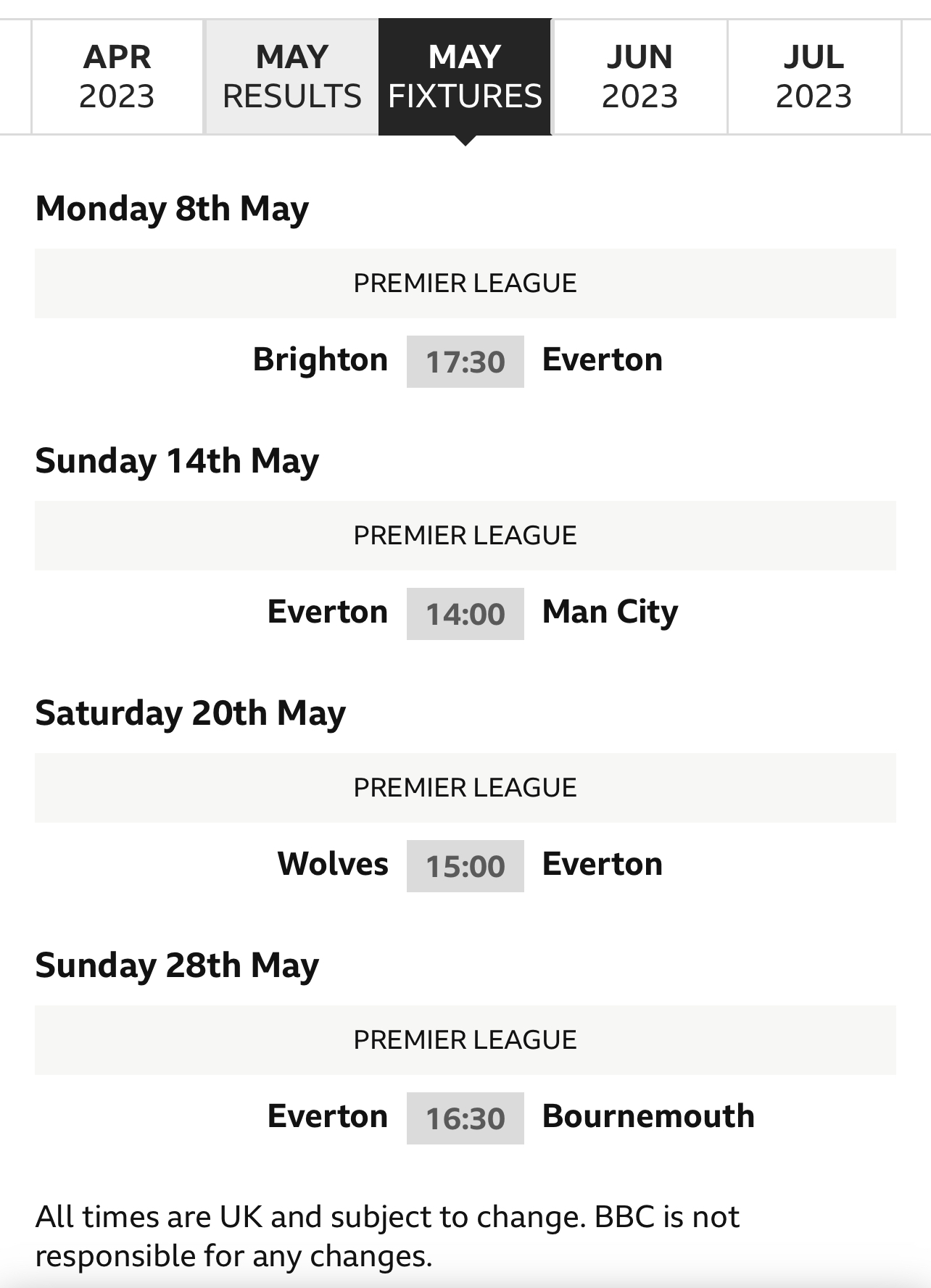
Task: Click Man City team name
Action: [611, 612]
